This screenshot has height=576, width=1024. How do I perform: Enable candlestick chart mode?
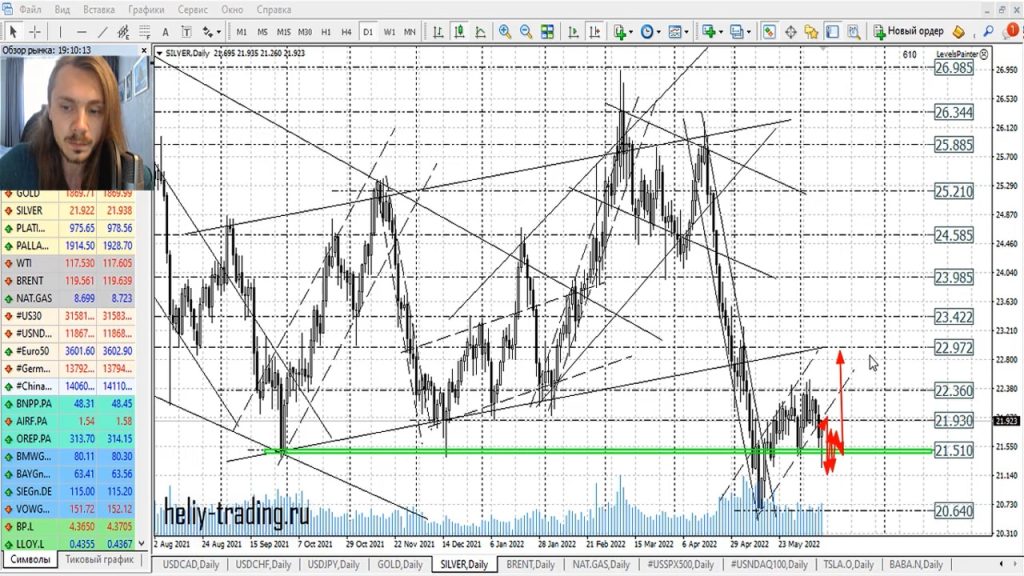click(457, 31)
